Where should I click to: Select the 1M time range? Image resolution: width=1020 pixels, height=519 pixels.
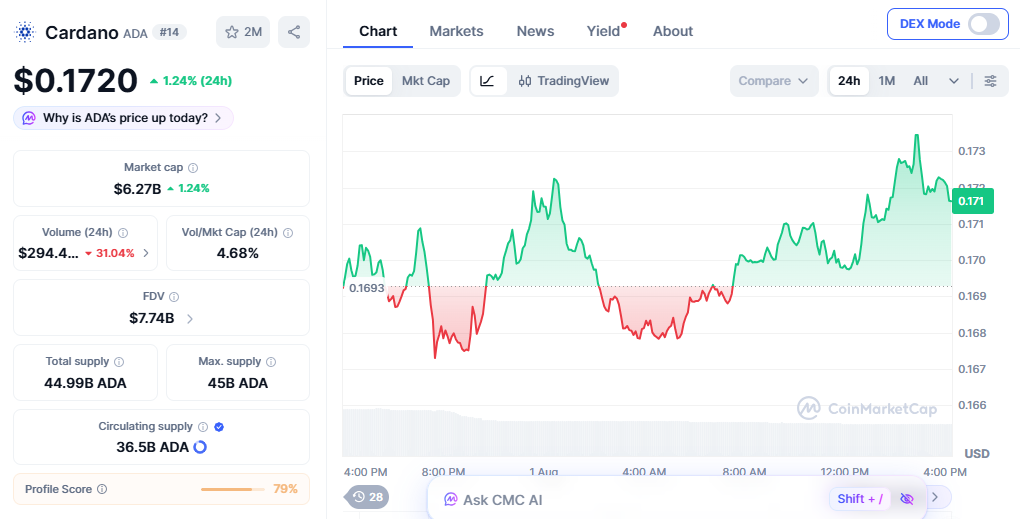[887, 81]
